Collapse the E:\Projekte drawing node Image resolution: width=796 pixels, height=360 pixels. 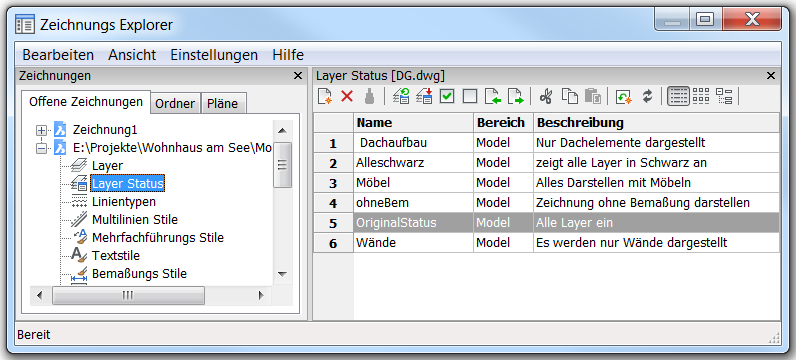click(42, 148)
